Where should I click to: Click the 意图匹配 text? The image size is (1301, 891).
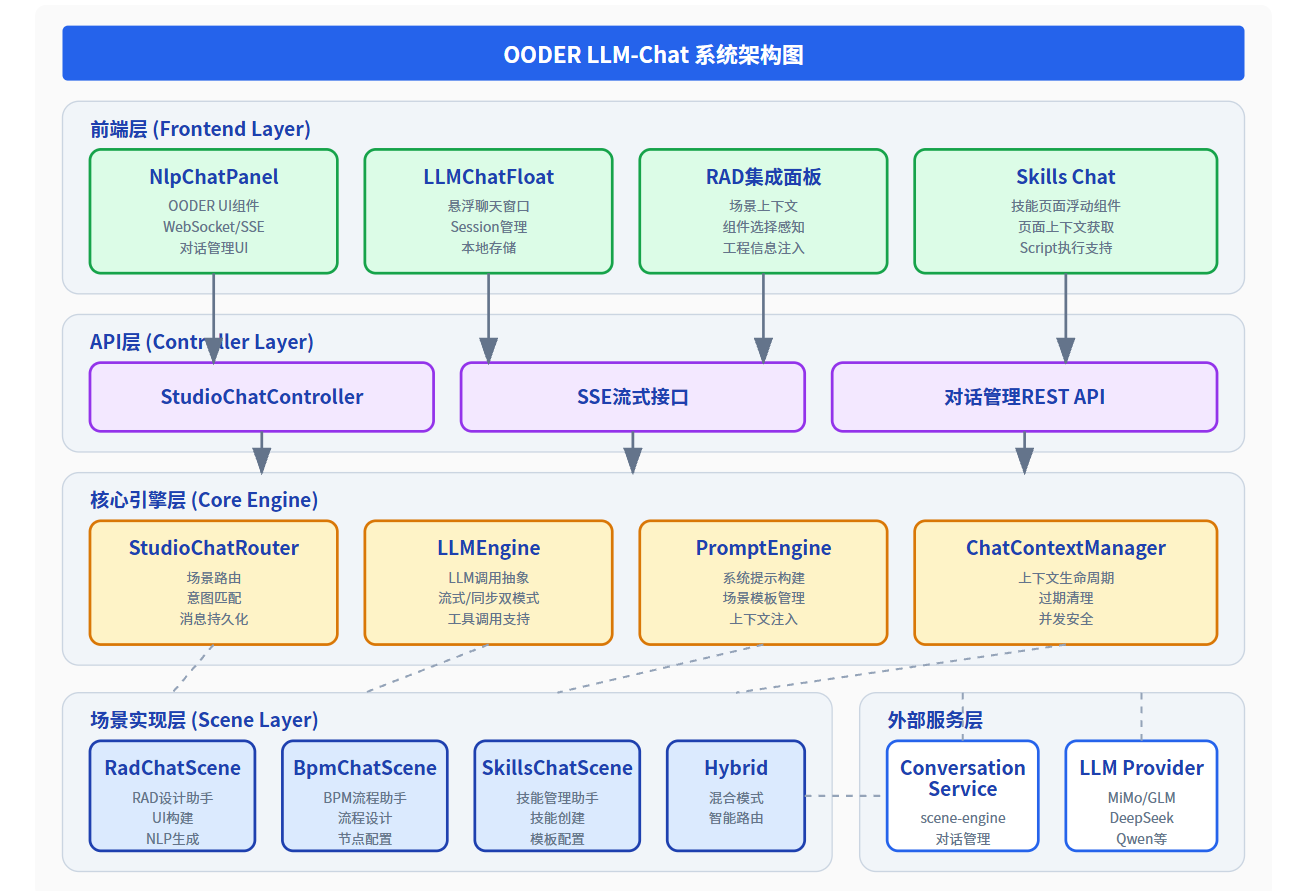[x=214, y=598]
